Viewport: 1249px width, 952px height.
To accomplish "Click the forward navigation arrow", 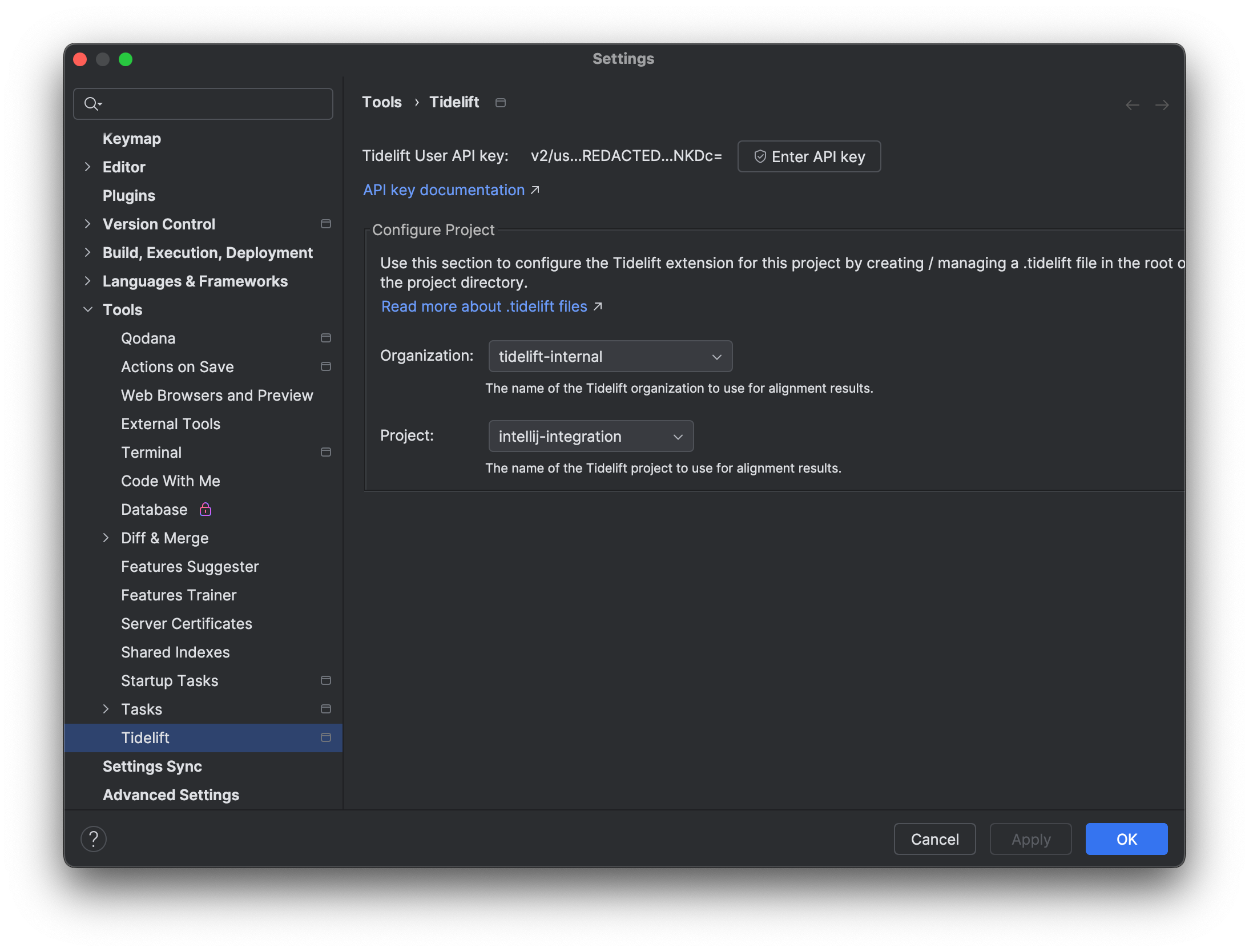I will click(1162, 105).
